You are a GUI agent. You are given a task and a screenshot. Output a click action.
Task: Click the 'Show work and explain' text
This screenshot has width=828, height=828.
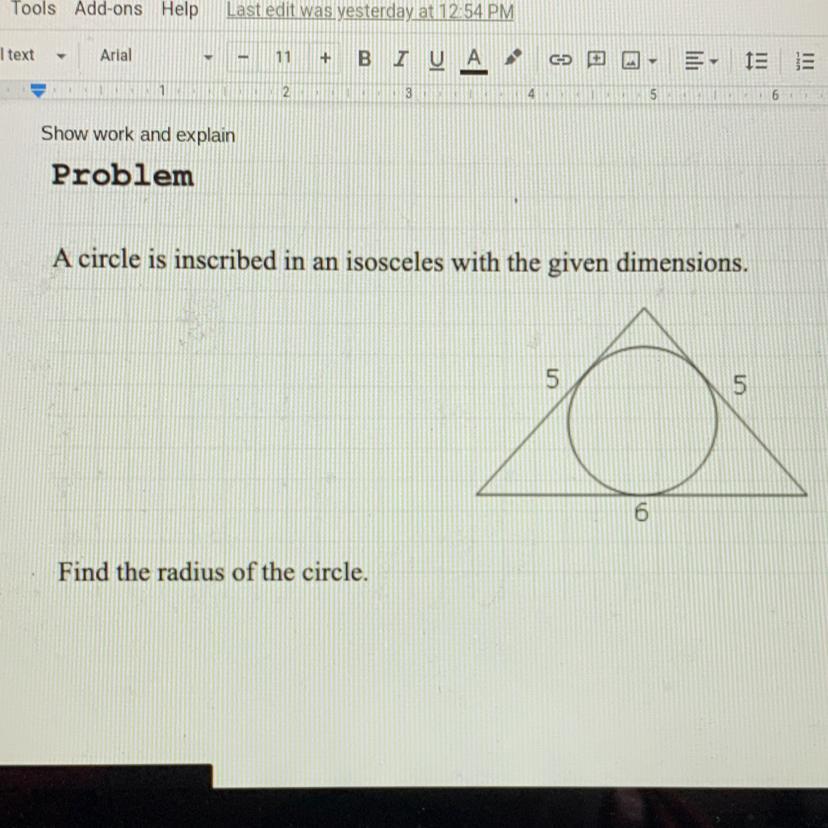tap(138, 135)
